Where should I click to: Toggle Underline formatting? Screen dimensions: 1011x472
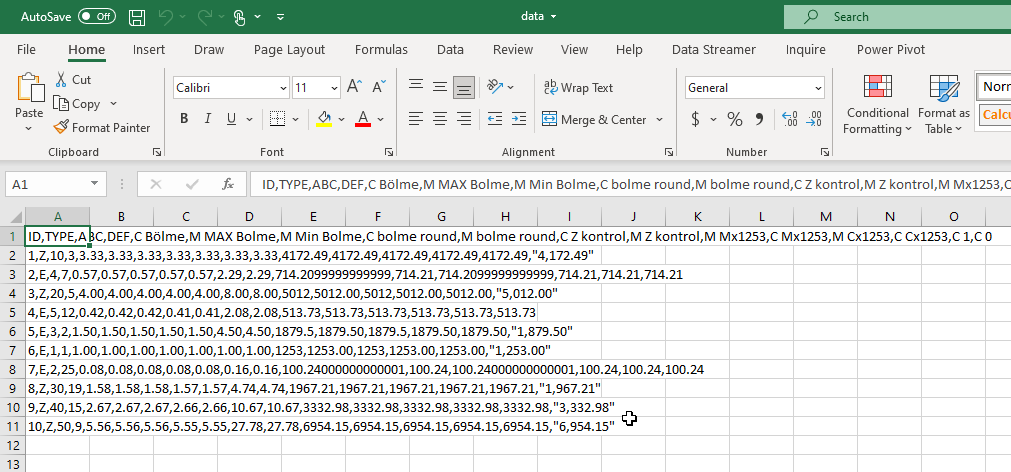click(x=231, y=119)
